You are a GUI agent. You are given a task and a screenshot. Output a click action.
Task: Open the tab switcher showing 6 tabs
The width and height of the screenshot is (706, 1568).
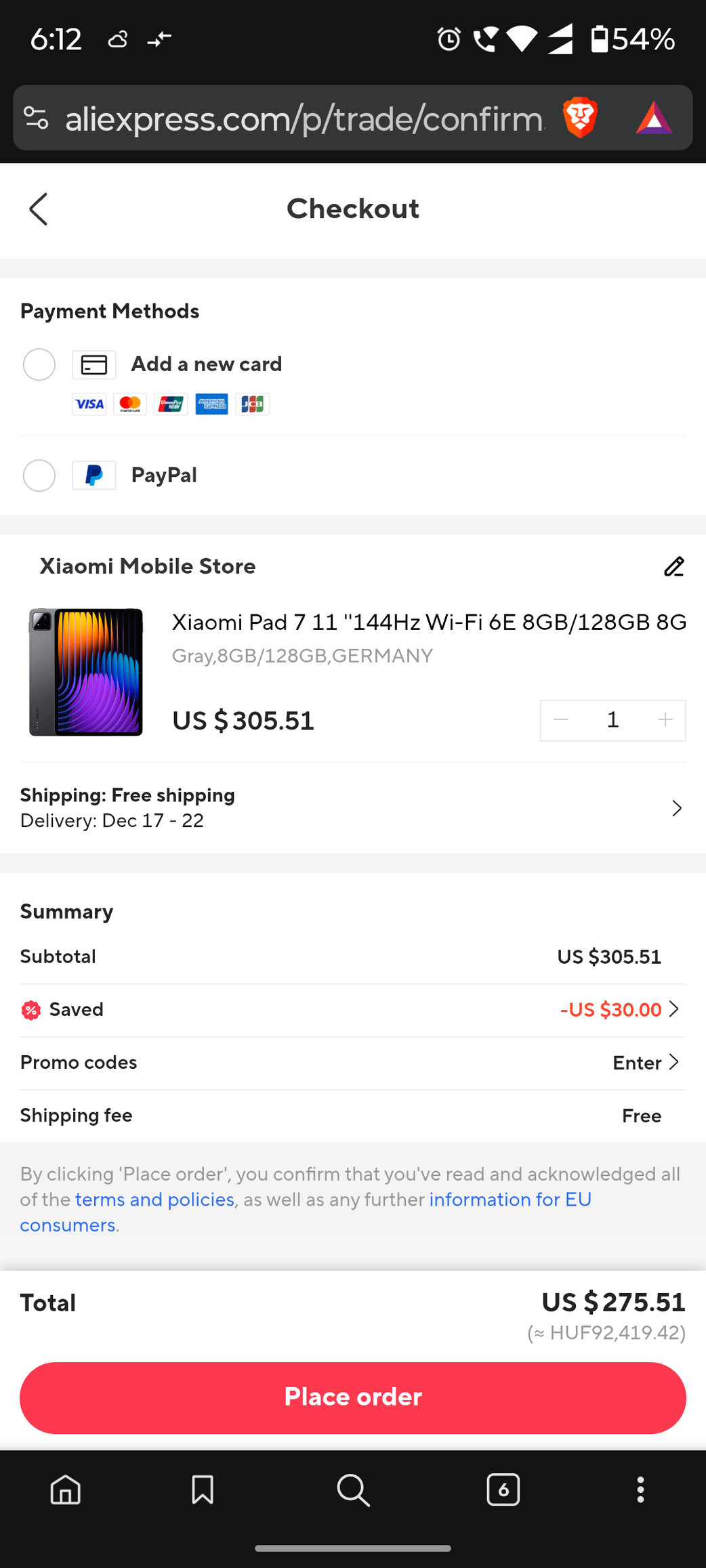(x=503, y=1490)
